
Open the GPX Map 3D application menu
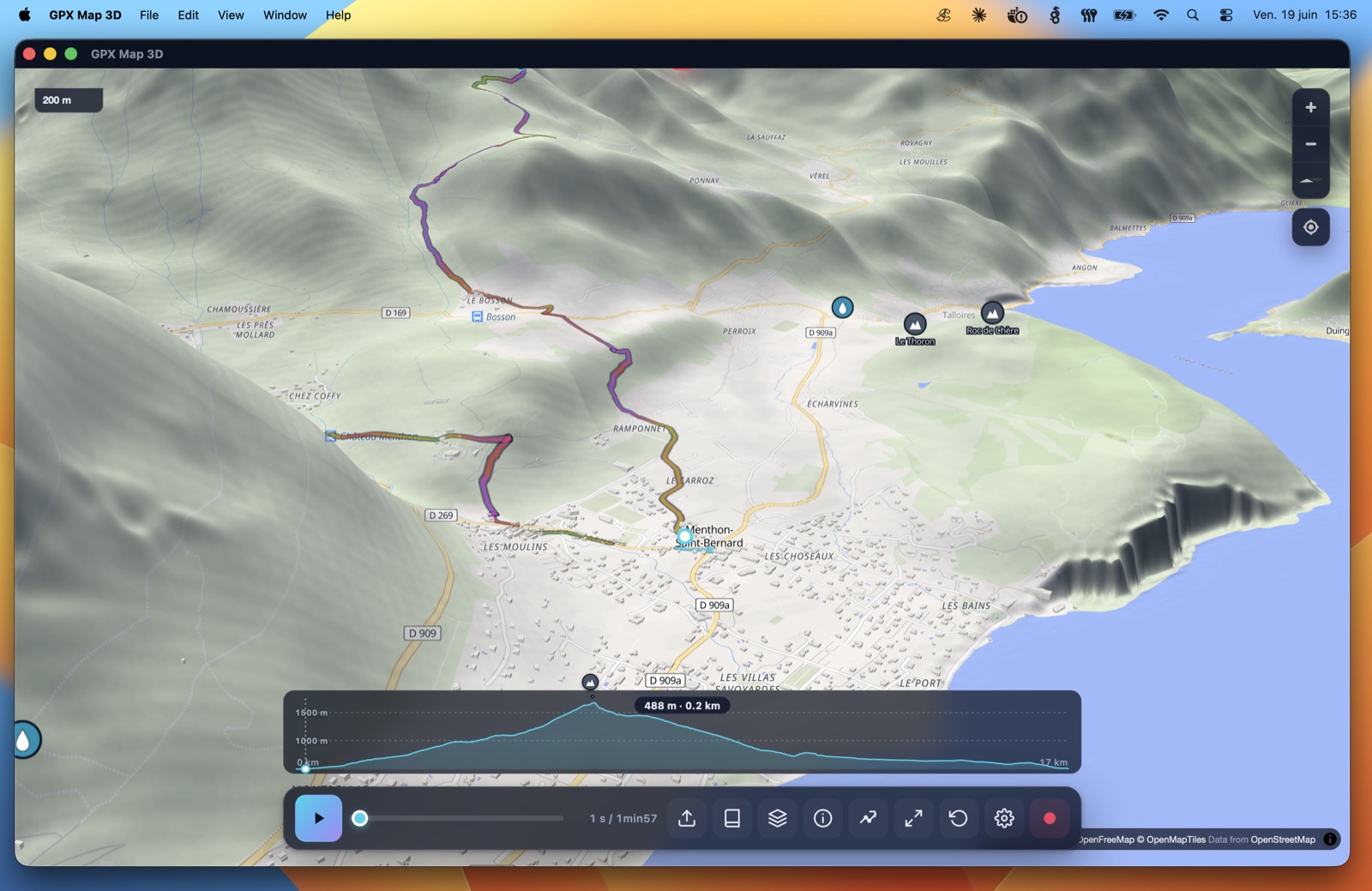(x=85, y=15)
